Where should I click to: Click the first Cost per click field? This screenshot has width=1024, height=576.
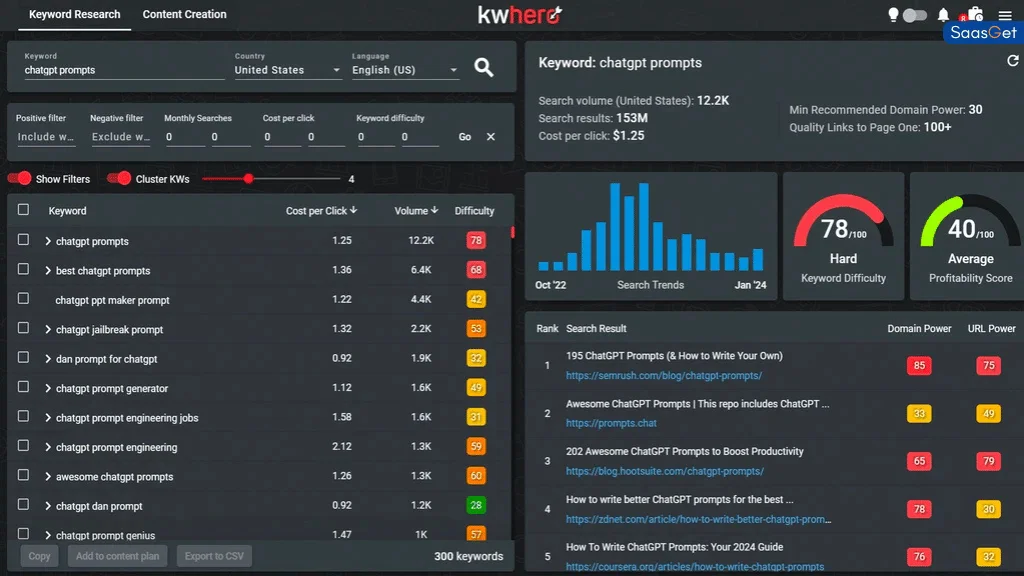coord(281,136)
